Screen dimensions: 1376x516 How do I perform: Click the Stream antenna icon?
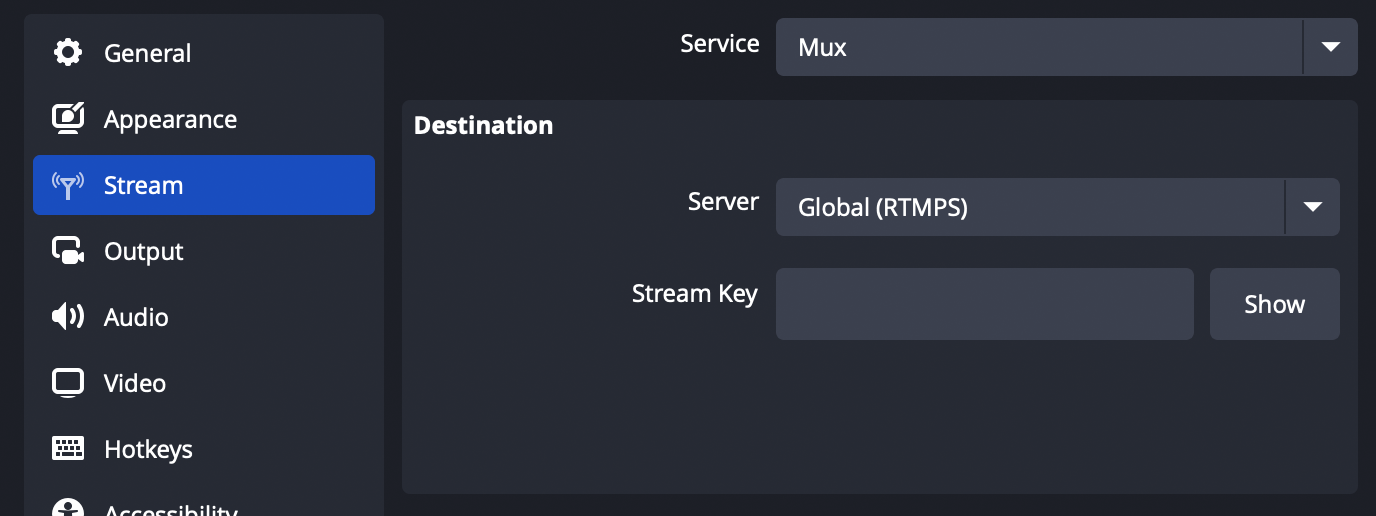click(68, 185)
